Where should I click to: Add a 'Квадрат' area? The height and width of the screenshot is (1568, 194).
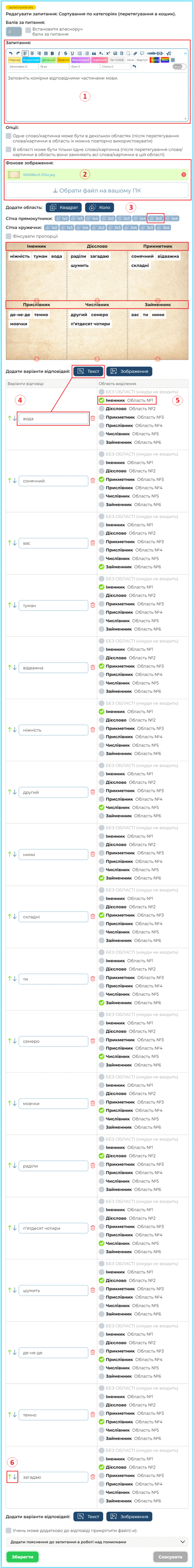64,208
